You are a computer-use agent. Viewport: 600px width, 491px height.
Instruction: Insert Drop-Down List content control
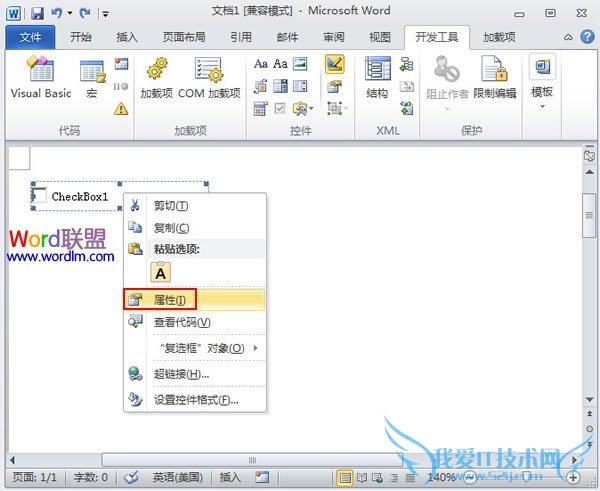300,86
